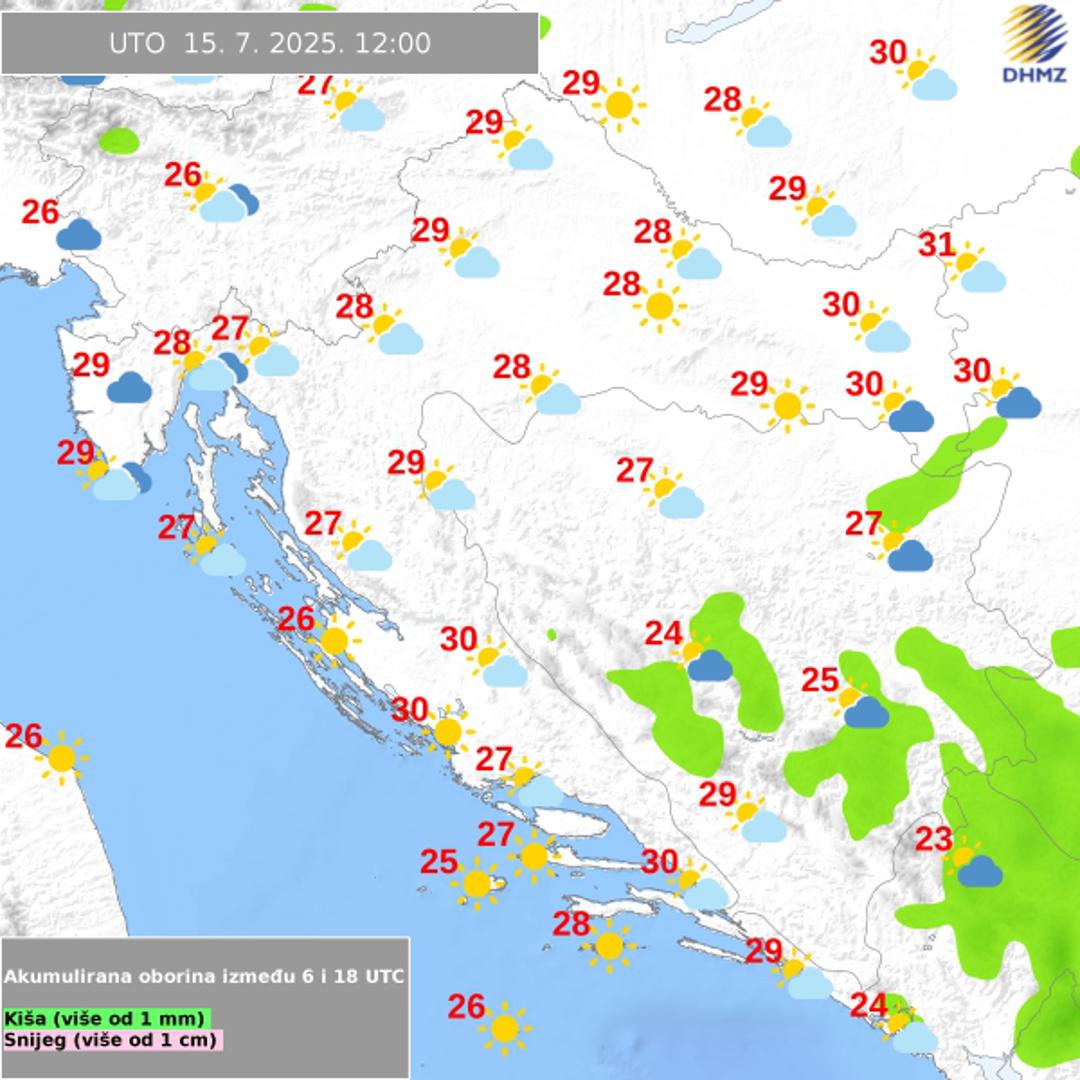Select the full sun icon beside 27
This screenshot has height=1080, width=1080.
click(x=533, y=856)
